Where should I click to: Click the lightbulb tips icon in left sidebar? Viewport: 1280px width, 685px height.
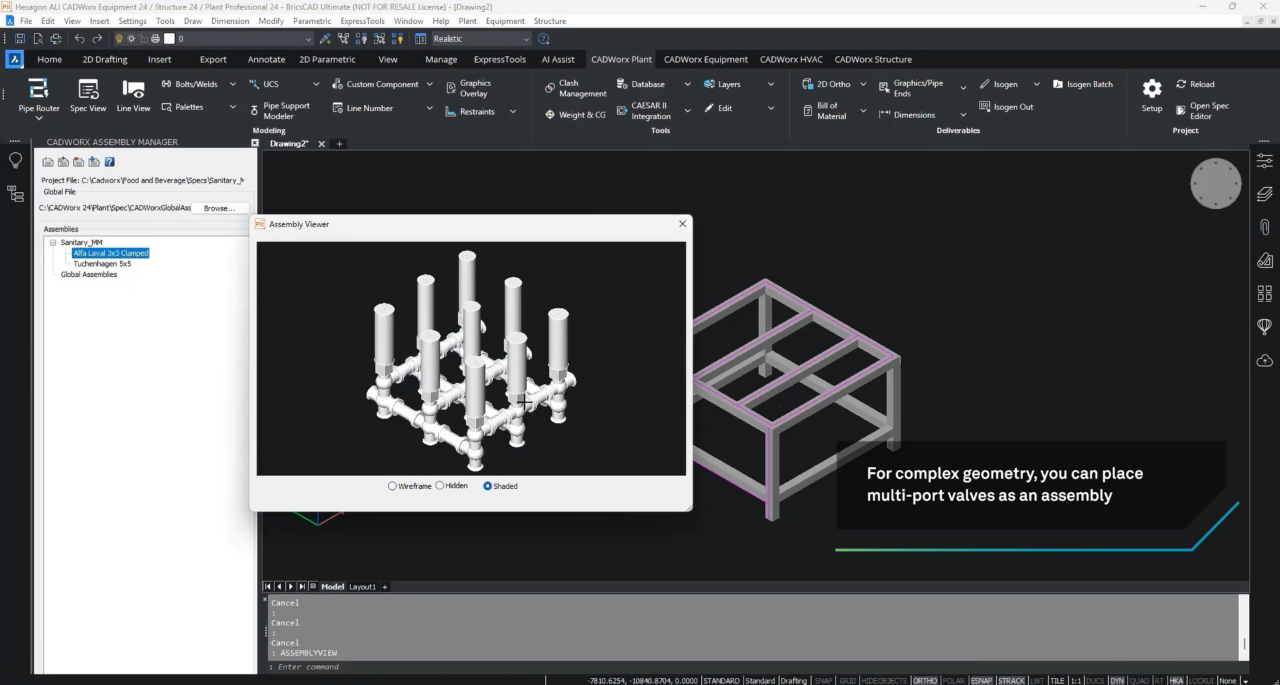coord(16,161)
